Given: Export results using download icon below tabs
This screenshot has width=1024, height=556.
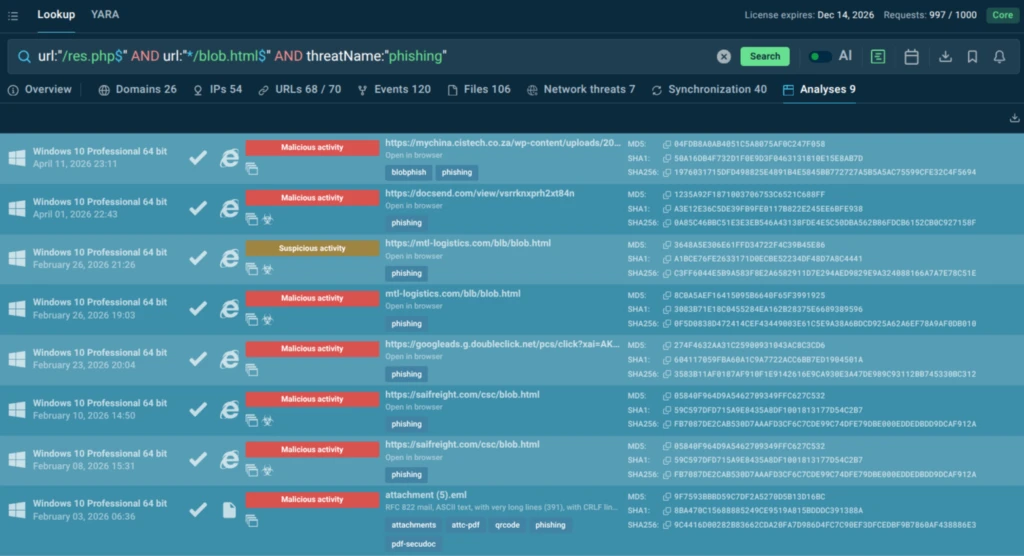Looking at the screenshot, I should pyautogui.click(x=1015, y=118).
